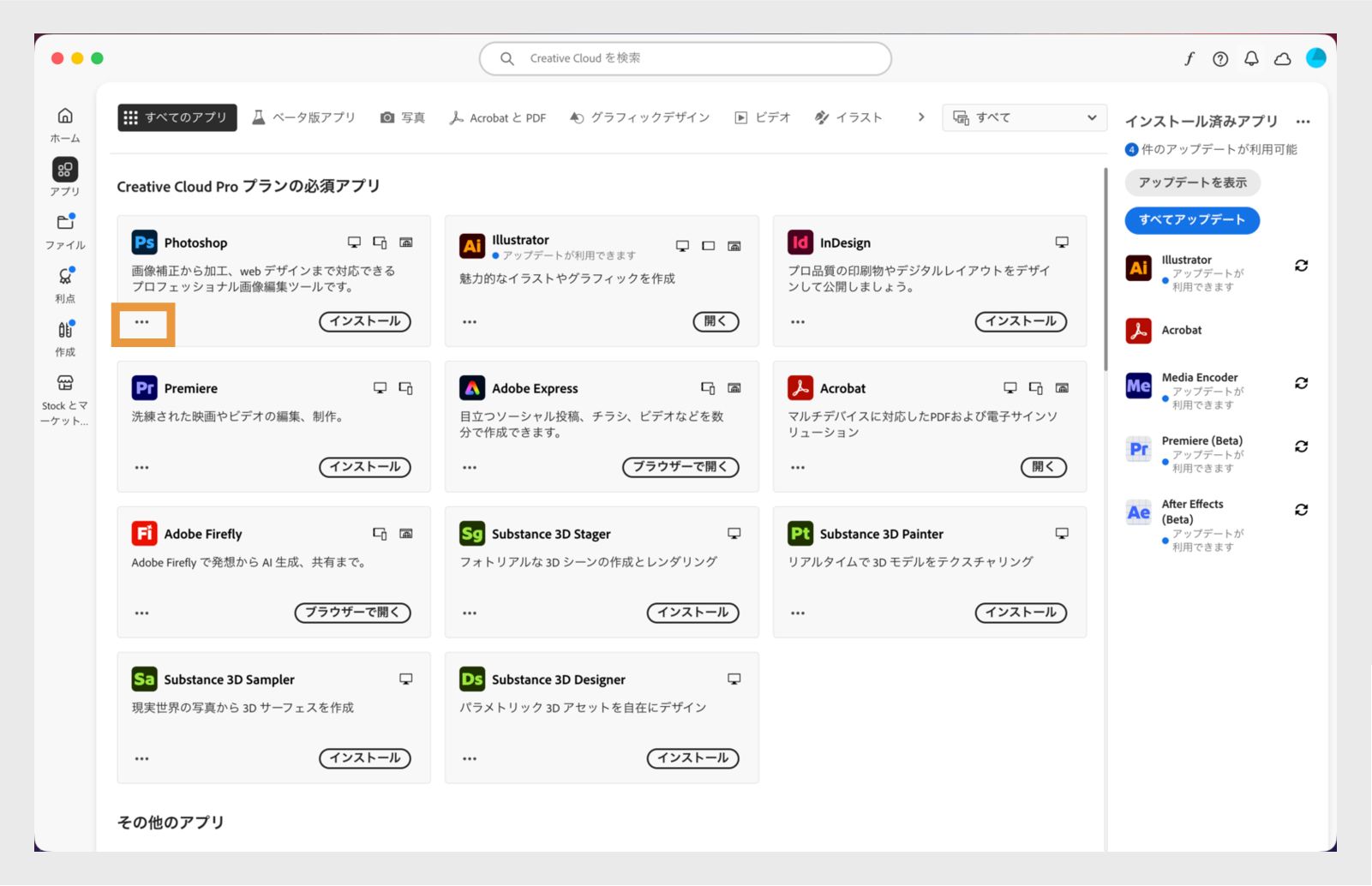This screenshot has width=1372, height=886.
Task: Click the fonts (f) icon in header
Action: pos(1189,58)
